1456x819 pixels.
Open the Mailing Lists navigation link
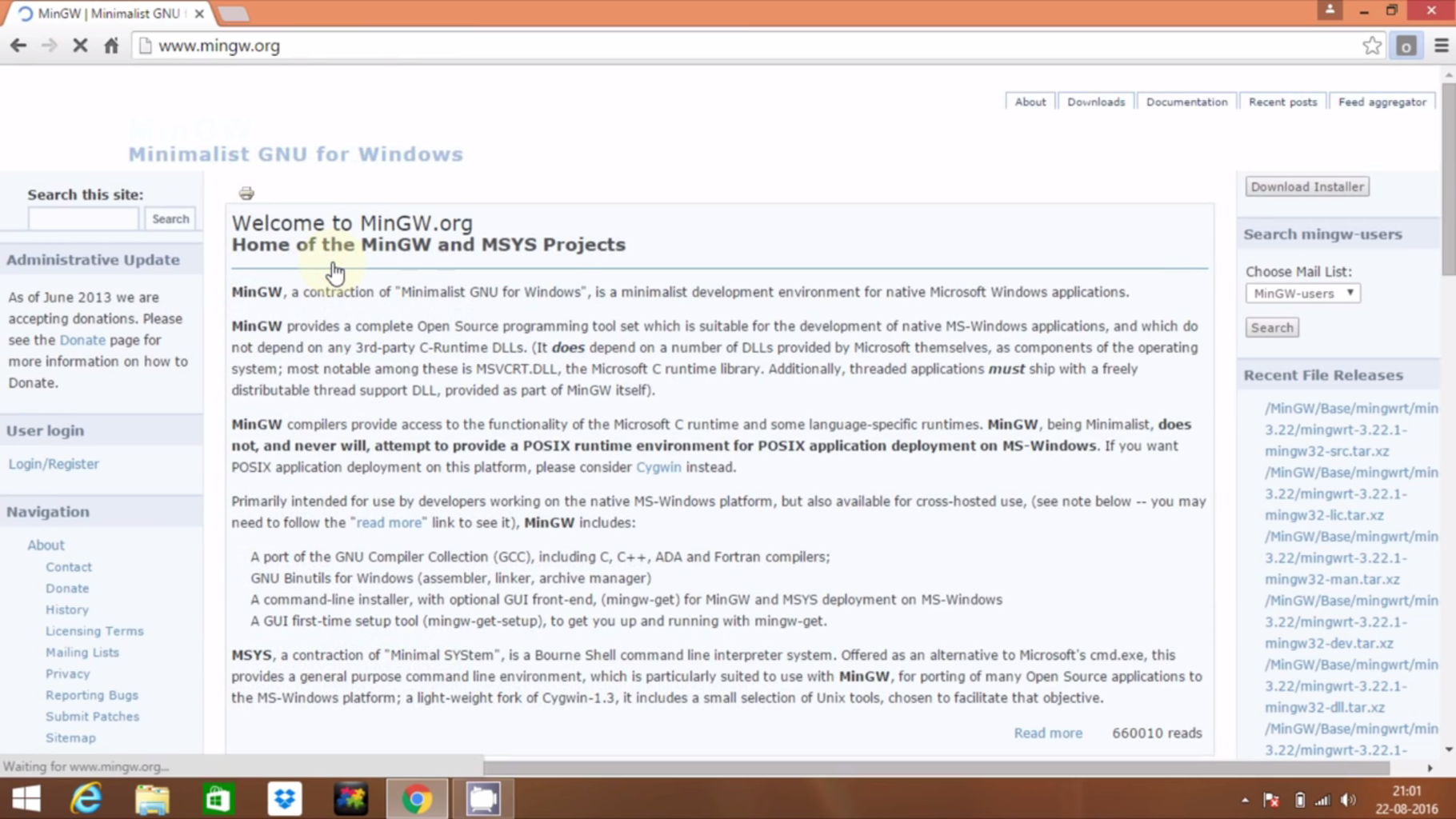tap(82, 652)
